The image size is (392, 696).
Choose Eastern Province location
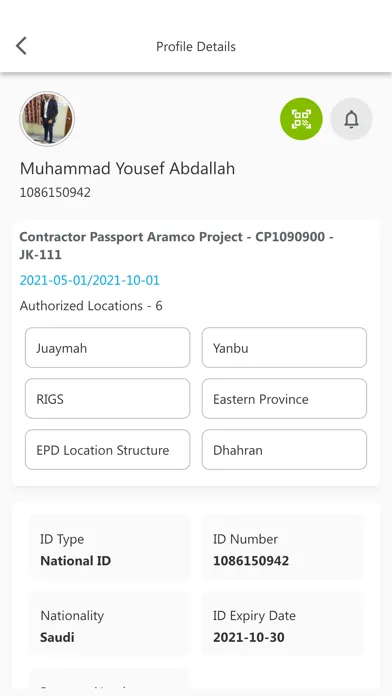(x=284, y=399)
